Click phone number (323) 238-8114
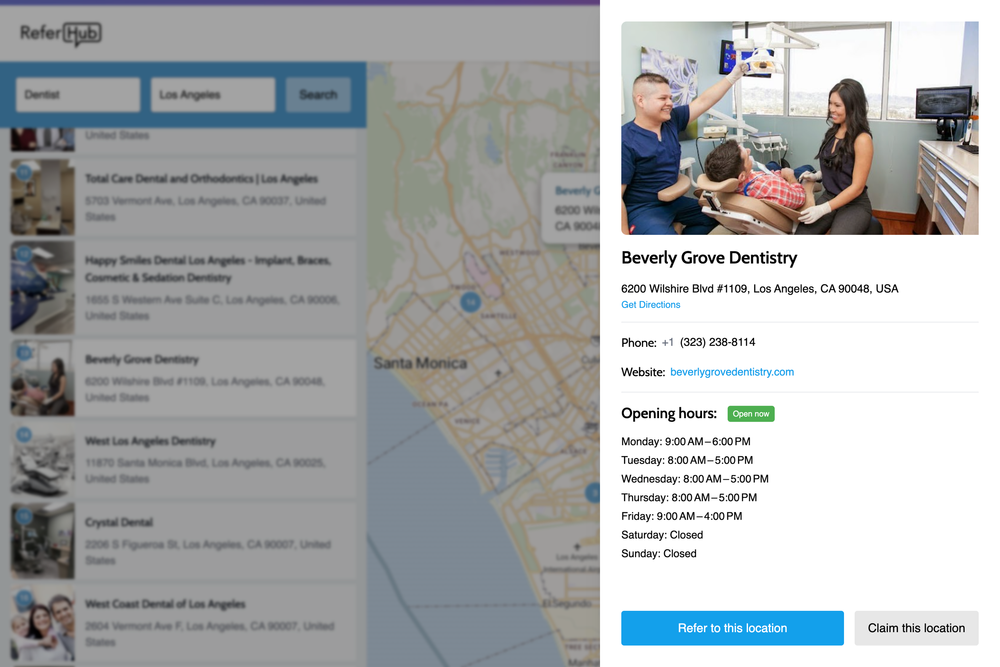This screenshot has width=1000, height=667. click(x=717, y=342)
